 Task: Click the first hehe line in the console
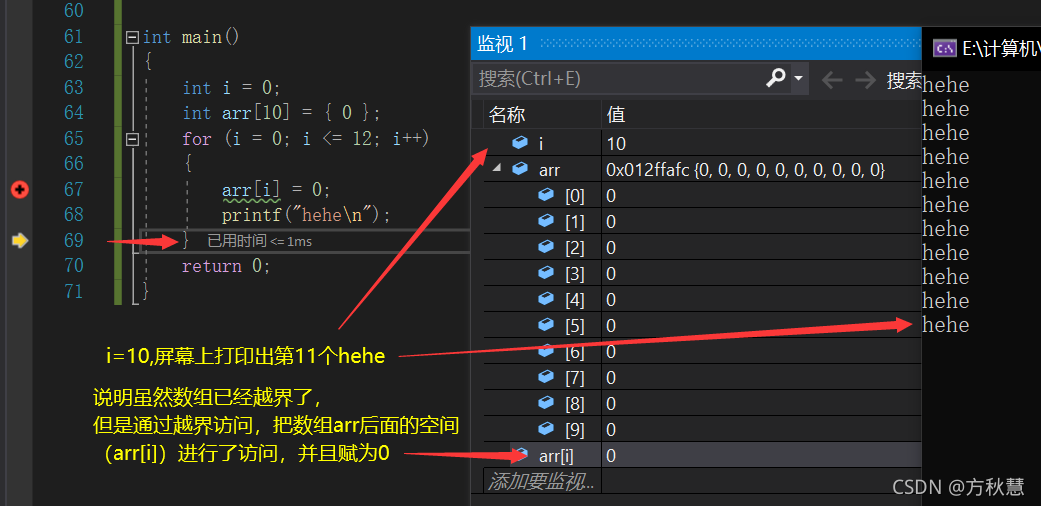pos(945,84)
